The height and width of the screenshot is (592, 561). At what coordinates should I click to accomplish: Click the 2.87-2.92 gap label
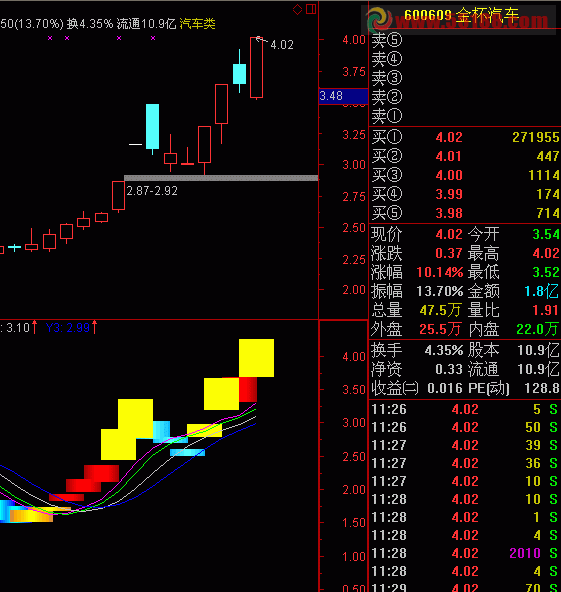152,191
